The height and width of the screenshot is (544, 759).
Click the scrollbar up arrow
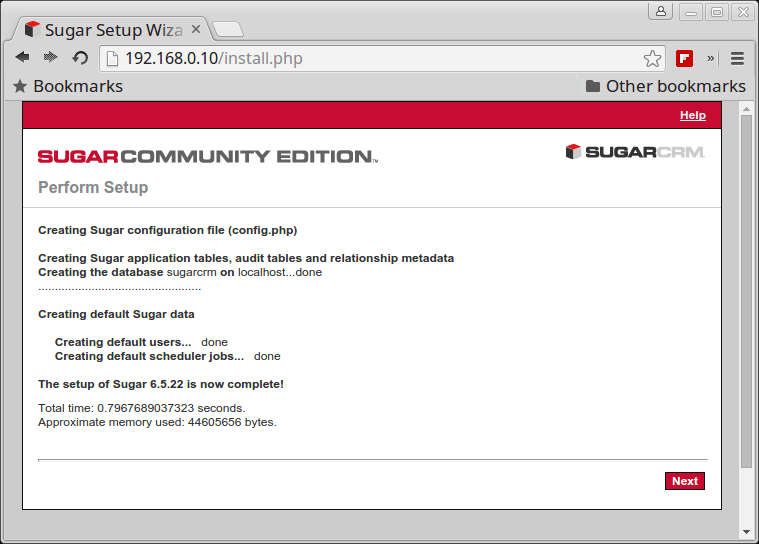pos(746,109)
